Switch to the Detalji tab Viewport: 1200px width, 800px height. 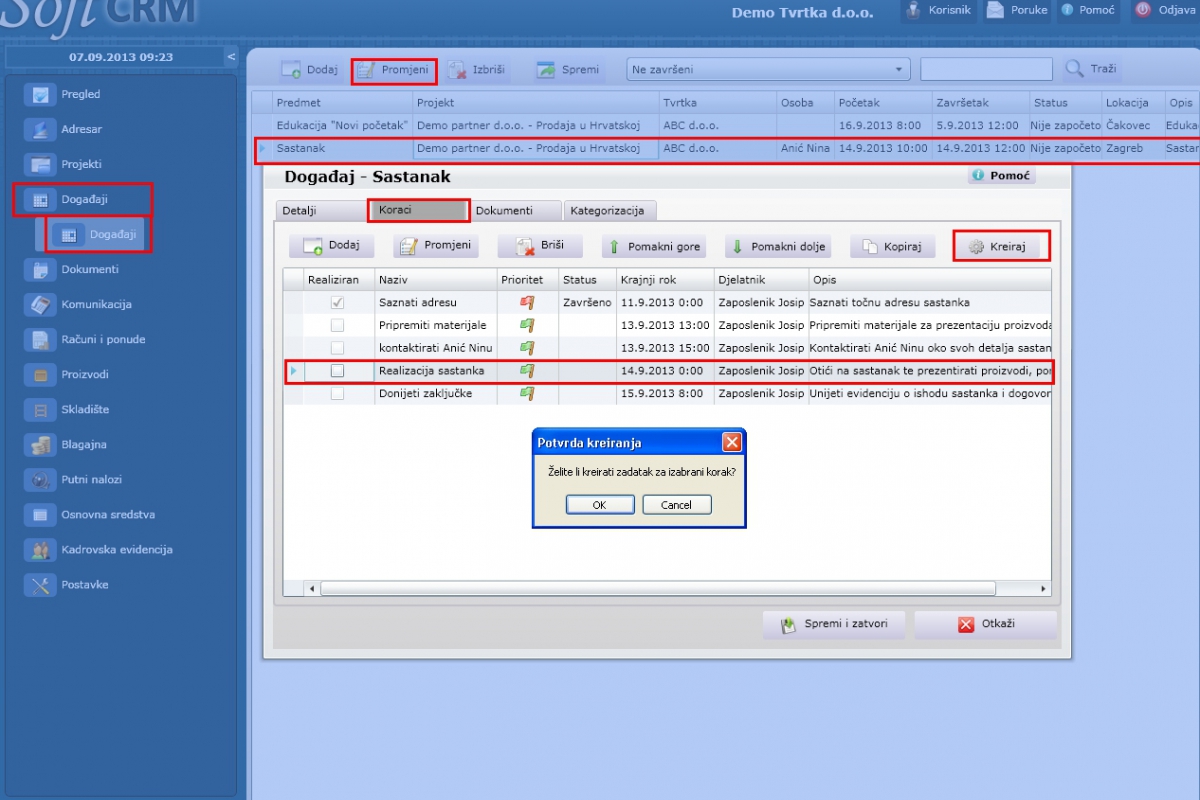tap(320, 211)
